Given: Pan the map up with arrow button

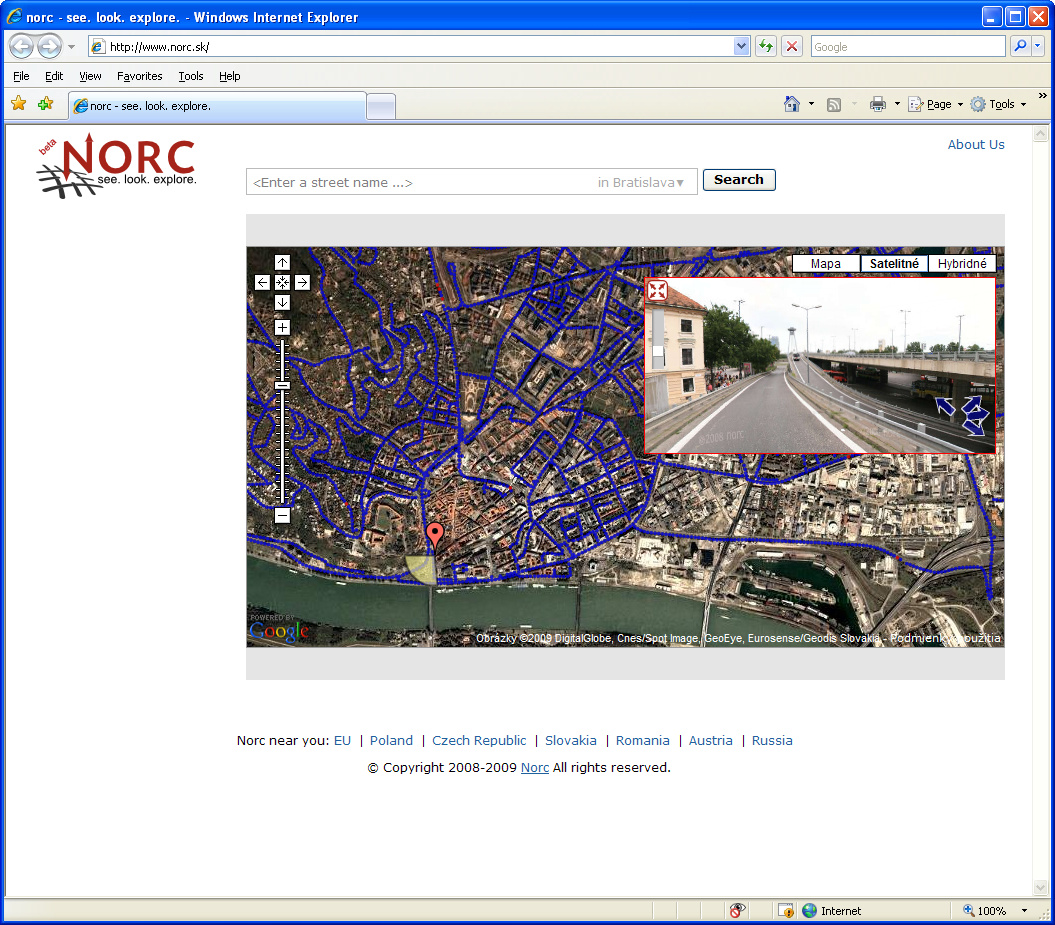Looking at the screenshot, I should [282, 263].
